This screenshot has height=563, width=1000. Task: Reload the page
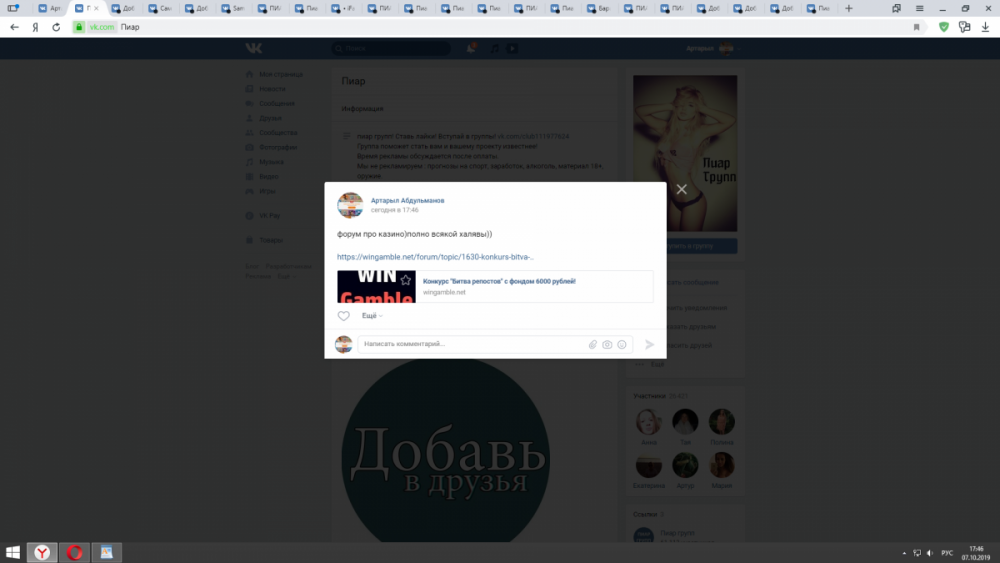(x=56, y=27)
